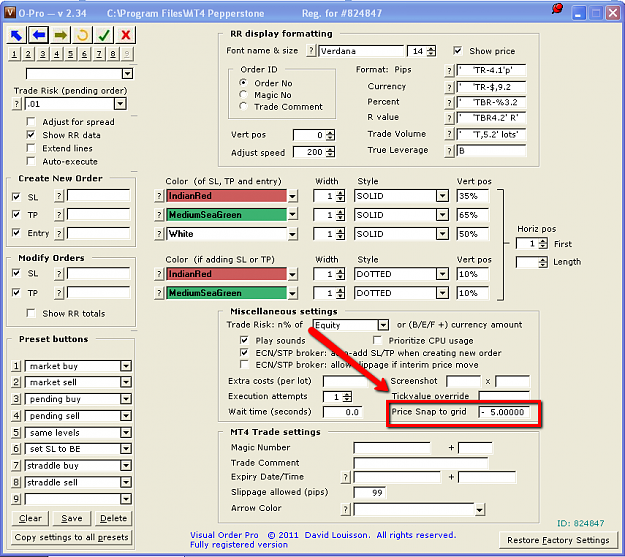Open help for Format Pips field

point(449,71)
